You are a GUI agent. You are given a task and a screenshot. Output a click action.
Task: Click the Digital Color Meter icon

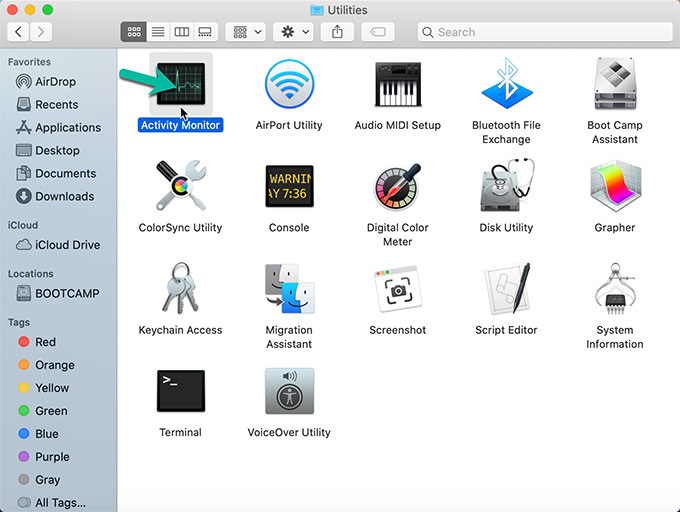click(x=397, y=188)
